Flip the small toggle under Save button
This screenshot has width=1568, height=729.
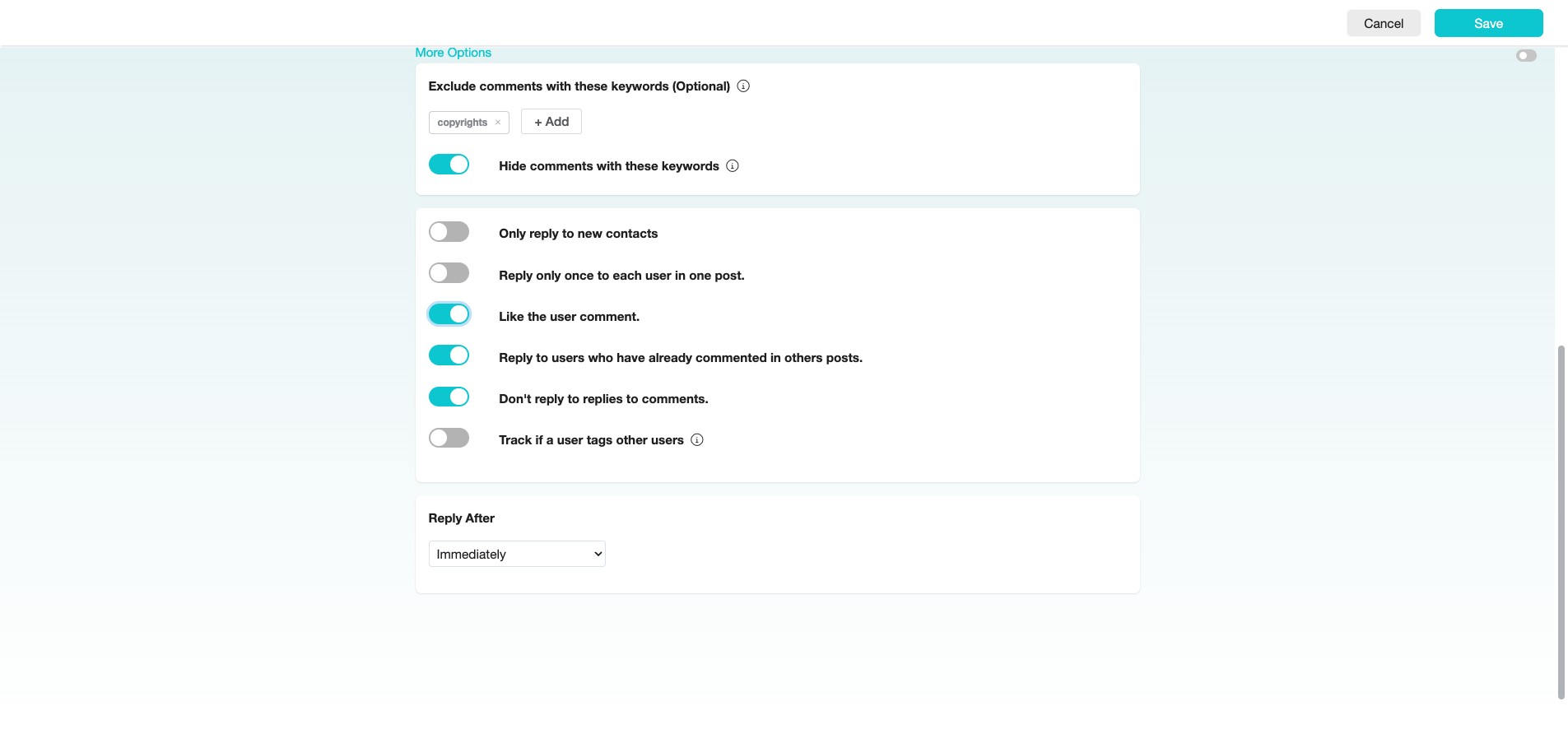[x=1526, y=56]
